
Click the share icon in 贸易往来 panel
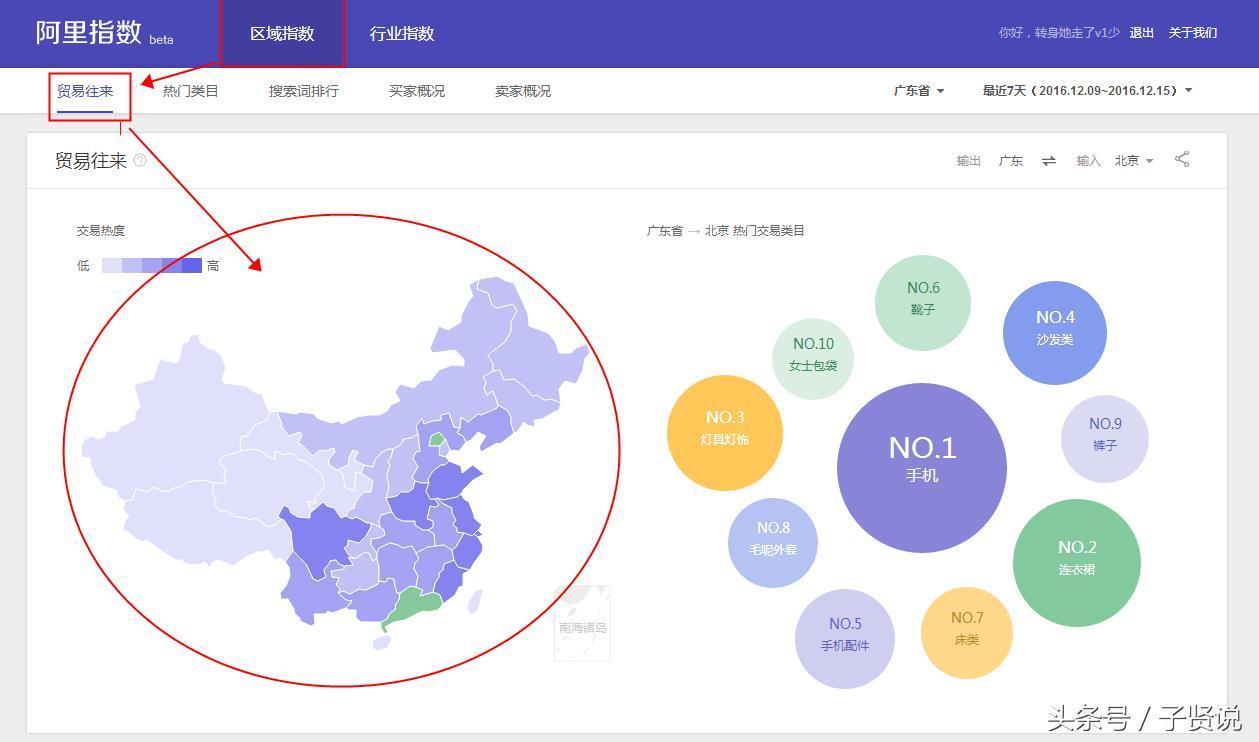(1182, 159)
